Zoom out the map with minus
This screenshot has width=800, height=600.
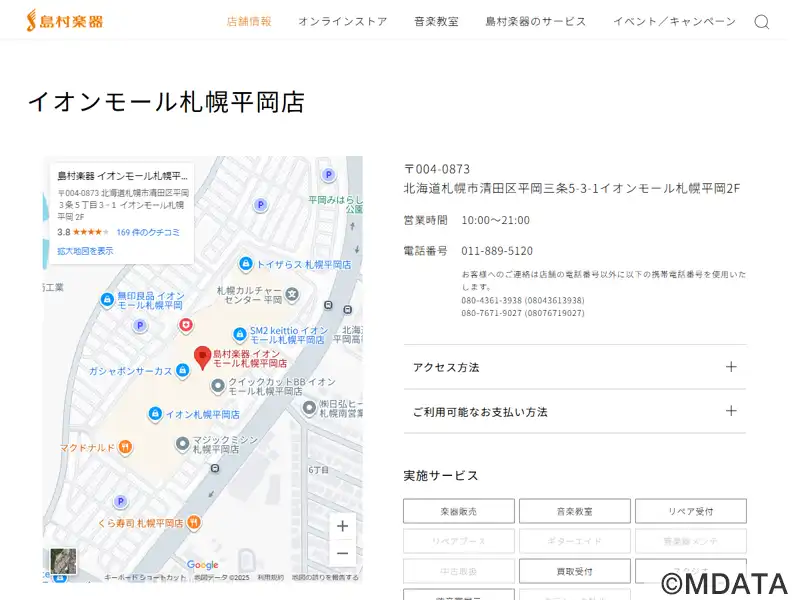click(342, 553)
